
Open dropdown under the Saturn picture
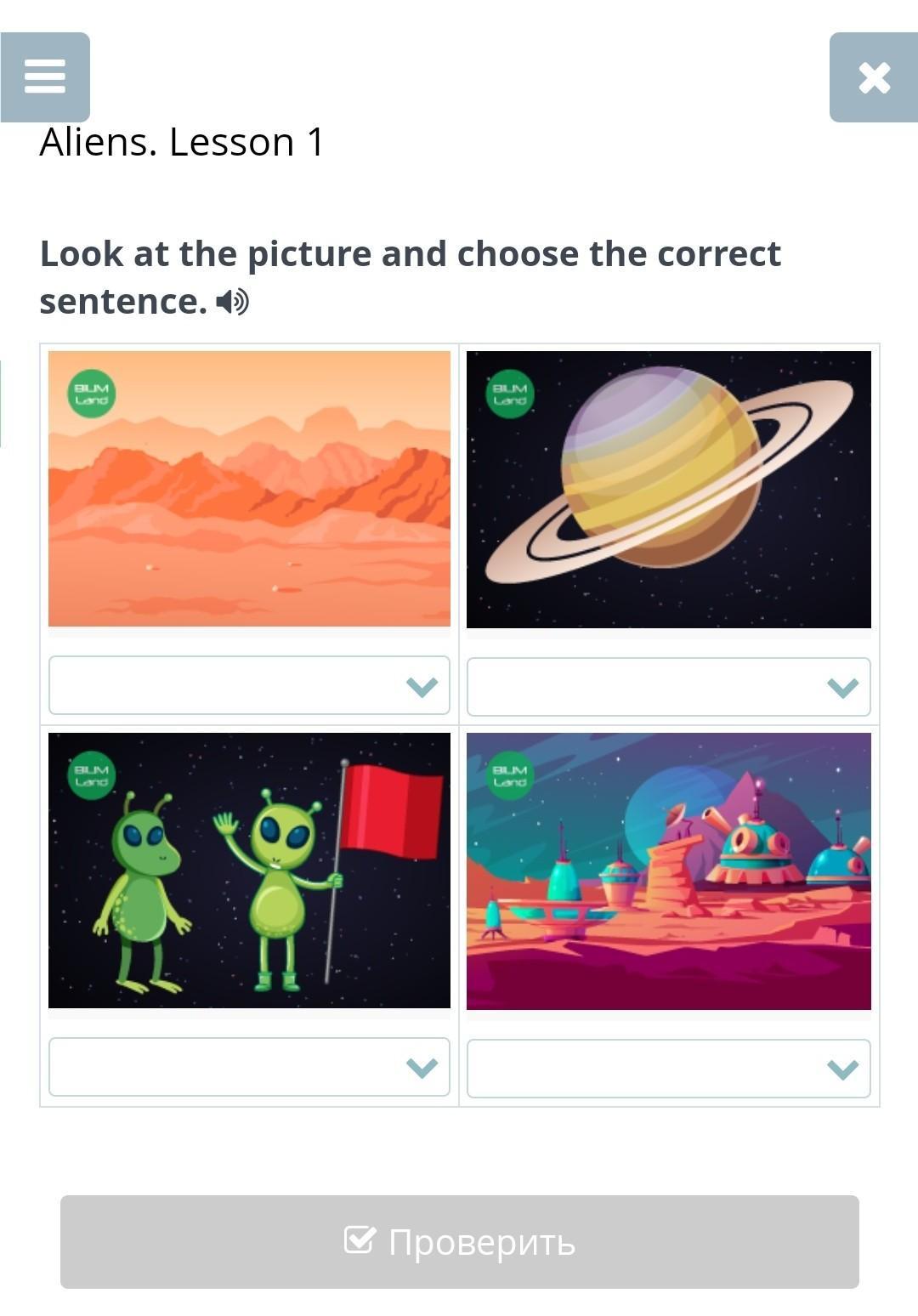click(669, 687)
